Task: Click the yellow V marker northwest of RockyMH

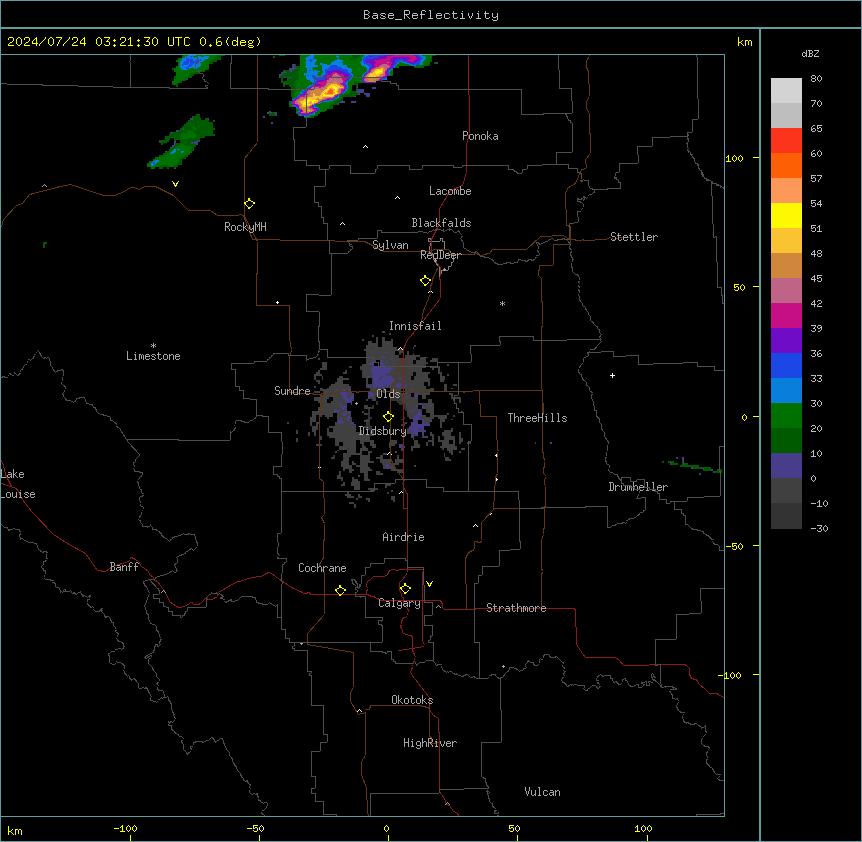Action: coord(175,184)
